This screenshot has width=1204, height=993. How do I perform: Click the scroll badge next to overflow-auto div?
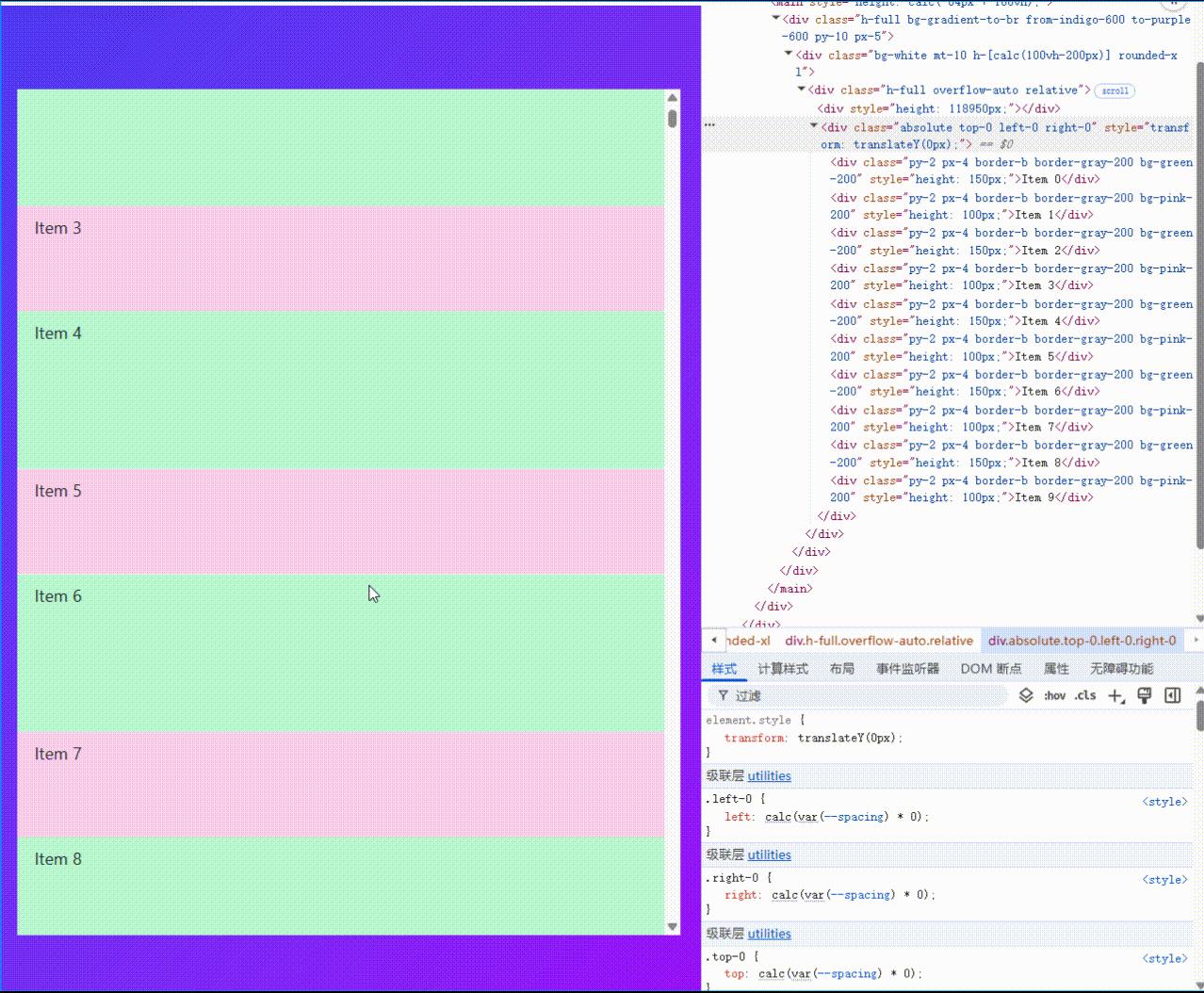[x=1115, y=90]
